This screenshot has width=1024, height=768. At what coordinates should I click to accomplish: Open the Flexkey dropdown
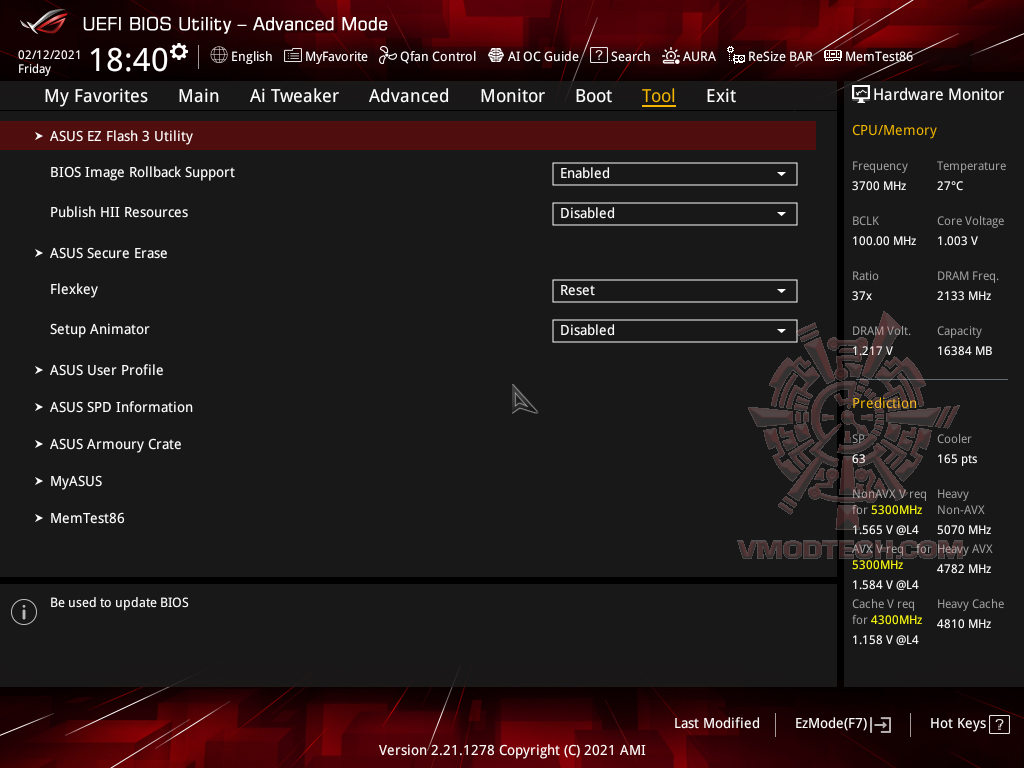click(x=674, y=290)
